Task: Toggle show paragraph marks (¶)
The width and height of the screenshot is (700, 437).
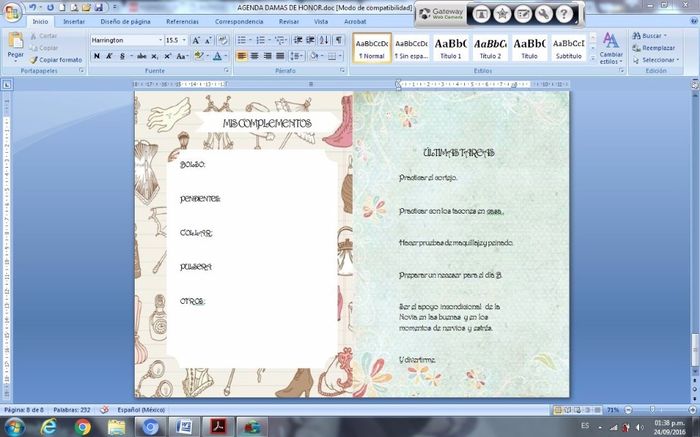Action: pos(339,40)
